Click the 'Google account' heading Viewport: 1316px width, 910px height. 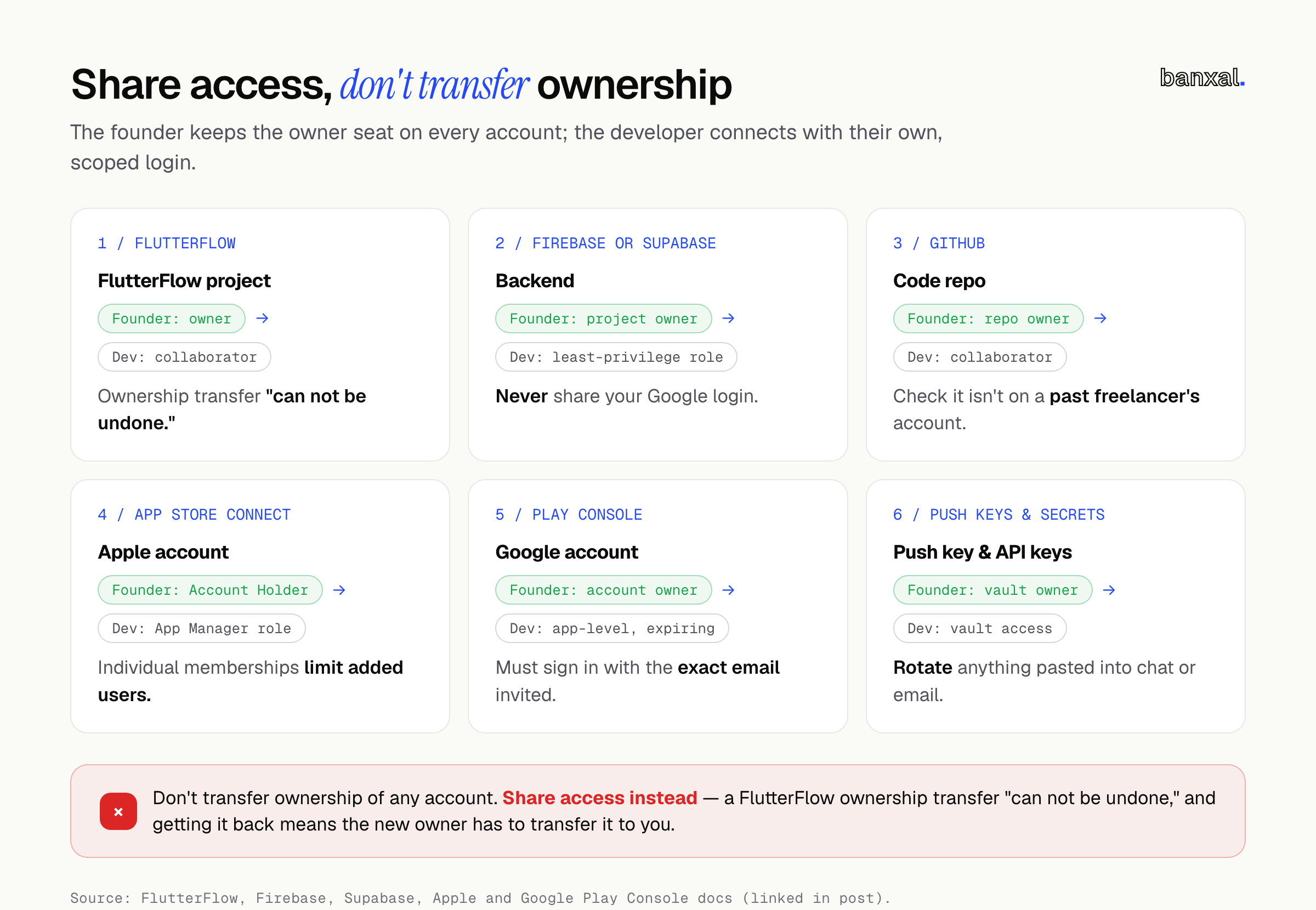coord(567,552)
